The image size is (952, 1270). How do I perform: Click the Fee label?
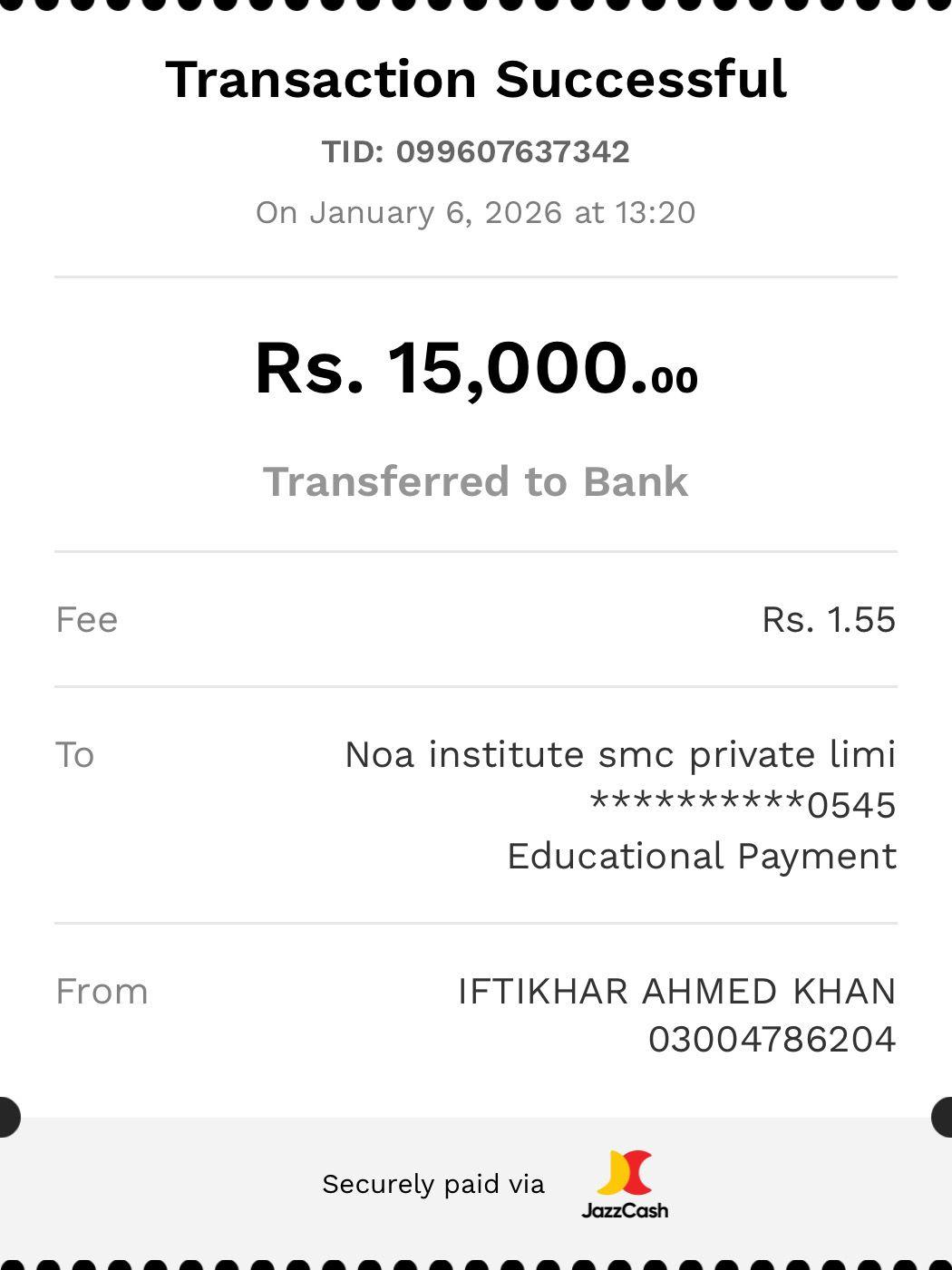(87, 620)
